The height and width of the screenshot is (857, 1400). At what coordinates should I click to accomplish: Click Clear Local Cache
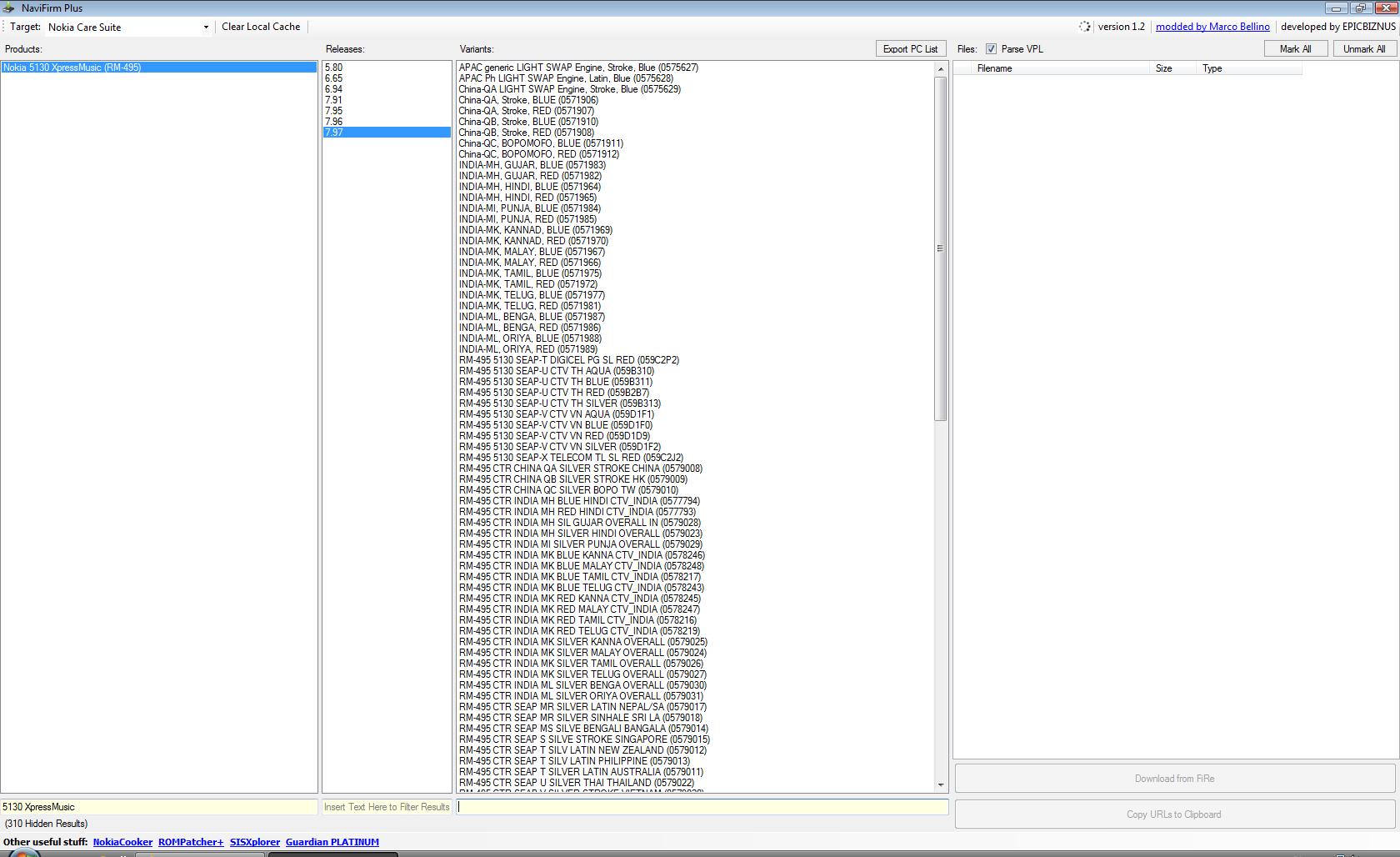[x=261, y=27]
